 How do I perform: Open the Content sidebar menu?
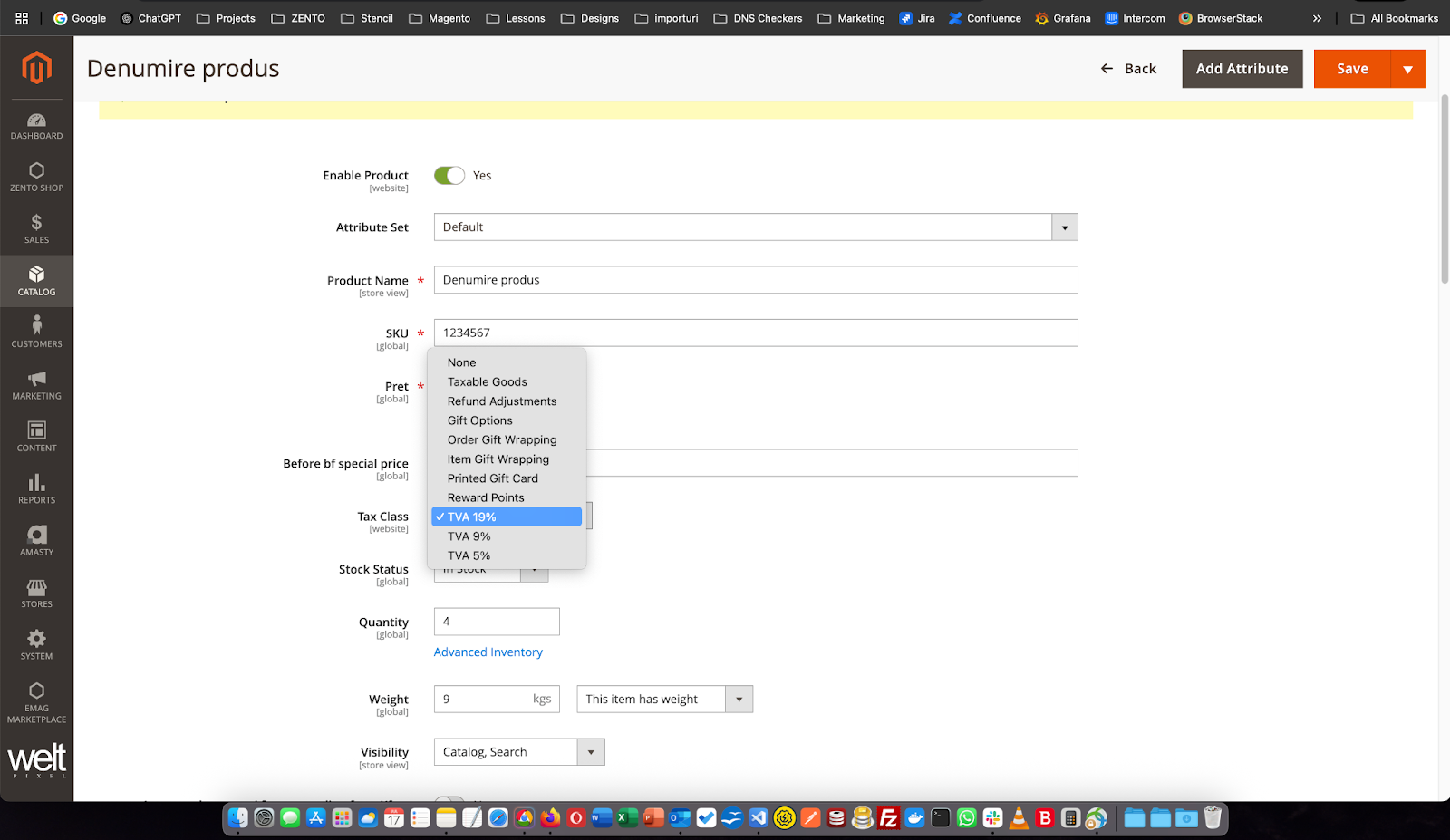[x=36, y=437]
